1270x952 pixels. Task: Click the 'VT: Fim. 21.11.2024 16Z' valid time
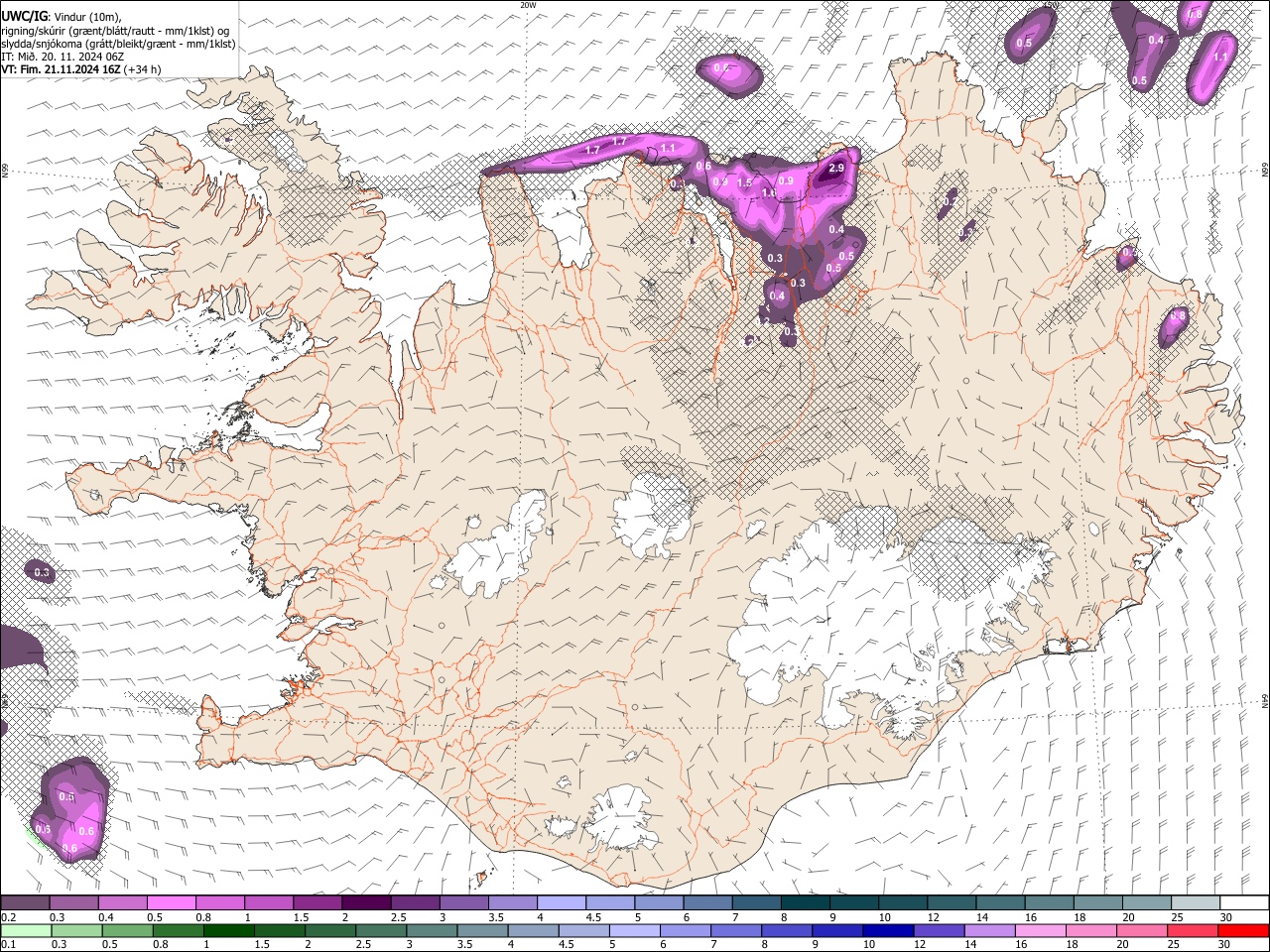pos(62,69)
